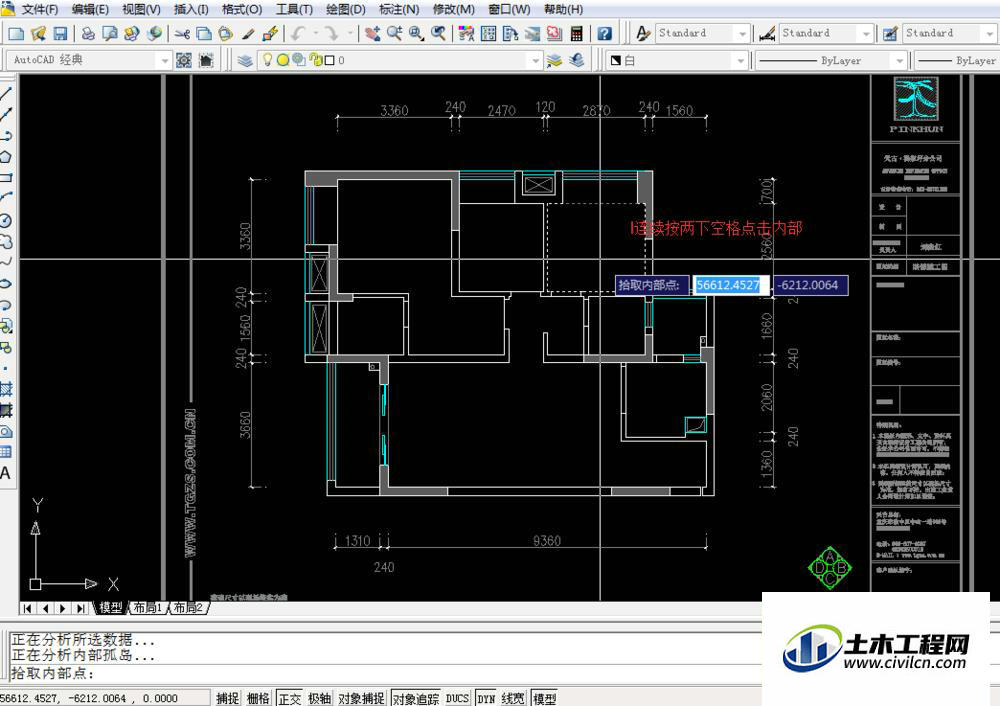Open the plot preview icon
This screenshot has height=706, width=1000.
(x=110, y=33)
